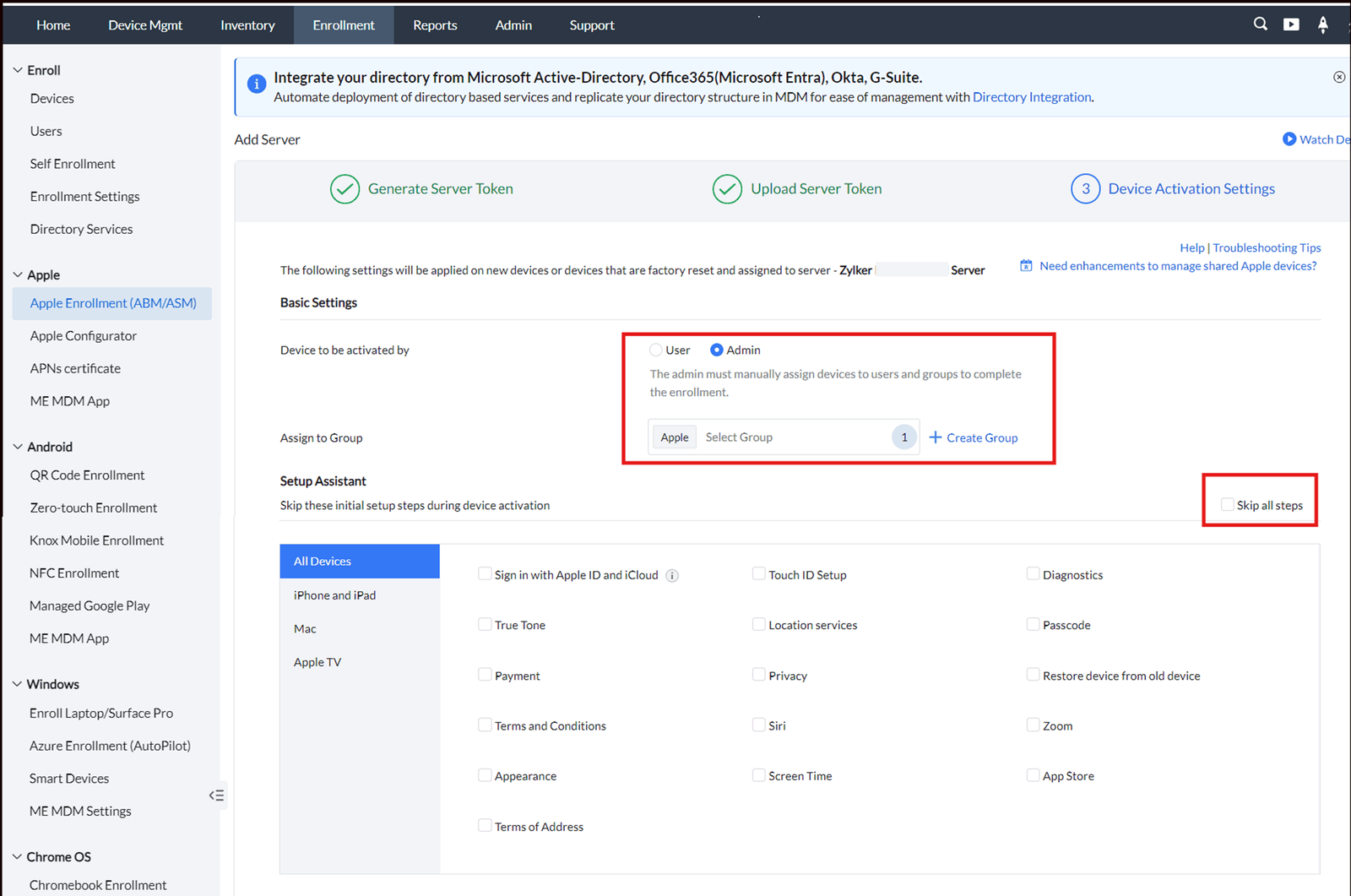Dismiss the directory integration banner
Viewport: 1351px width, 896px height.
(1339, 77)
